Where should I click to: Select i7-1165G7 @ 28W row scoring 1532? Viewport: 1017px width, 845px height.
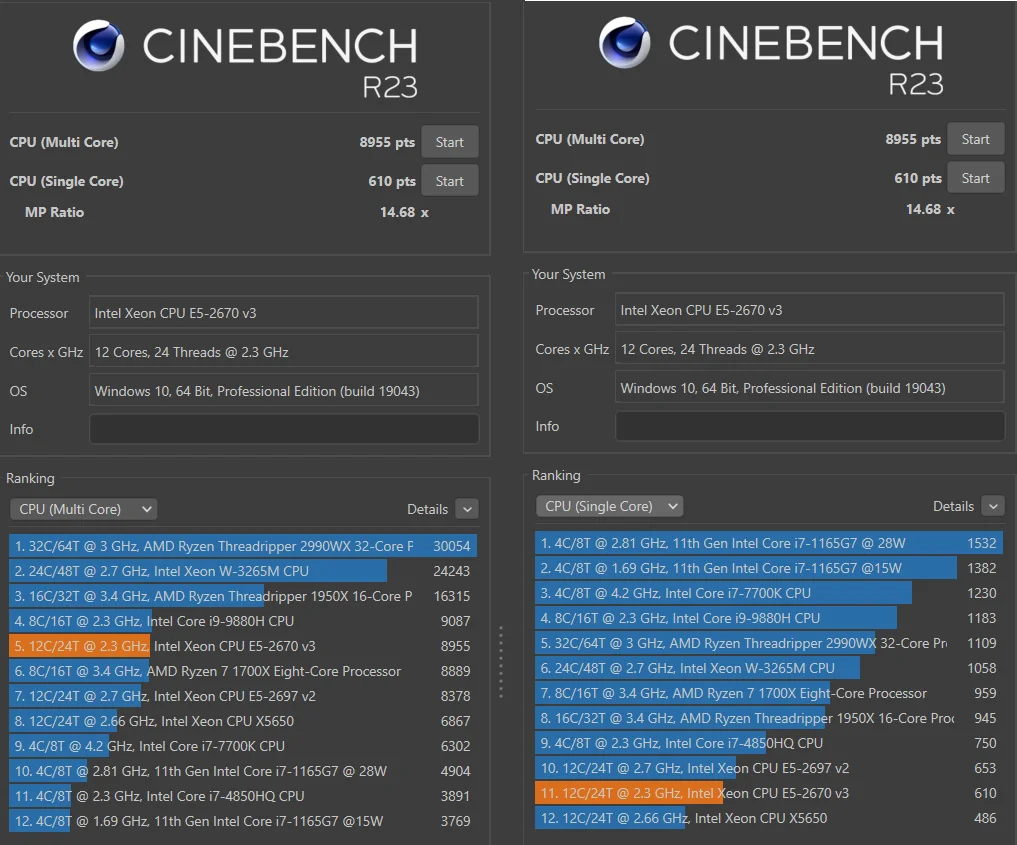click(769, 543)
